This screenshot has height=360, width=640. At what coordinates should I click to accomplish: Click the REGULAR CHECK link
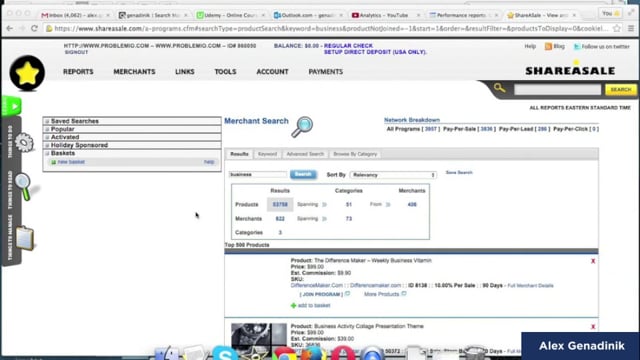point(348,46)
